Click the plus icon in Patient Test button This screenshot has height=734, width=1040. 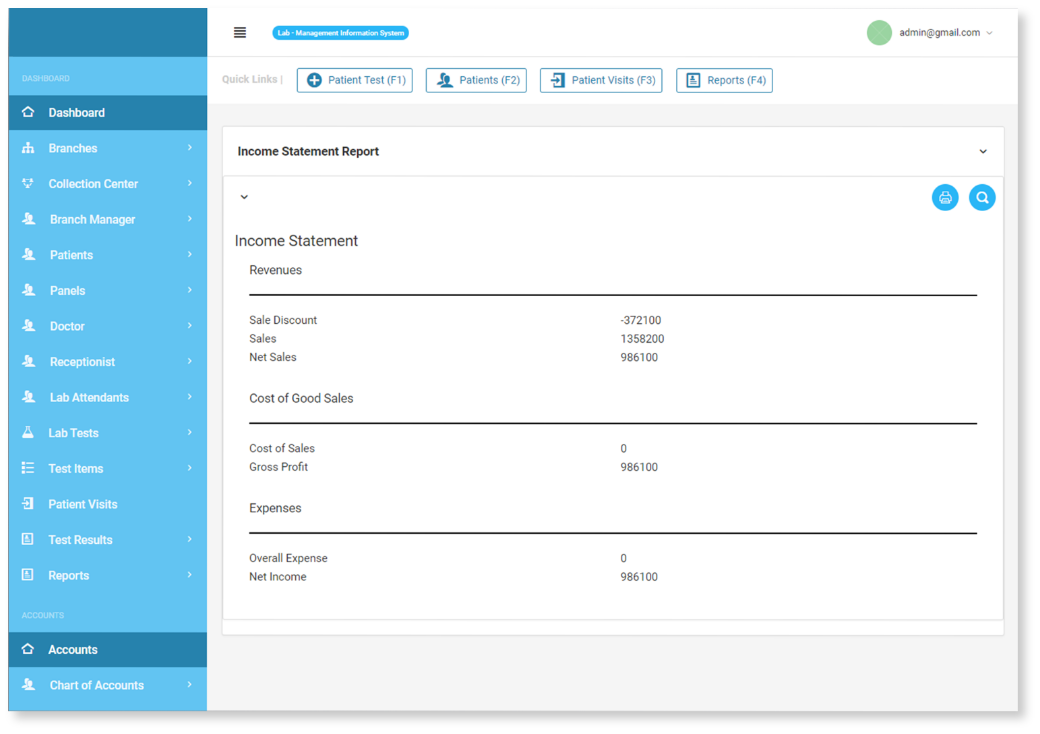pyautogui.click(x=314, y=80)
